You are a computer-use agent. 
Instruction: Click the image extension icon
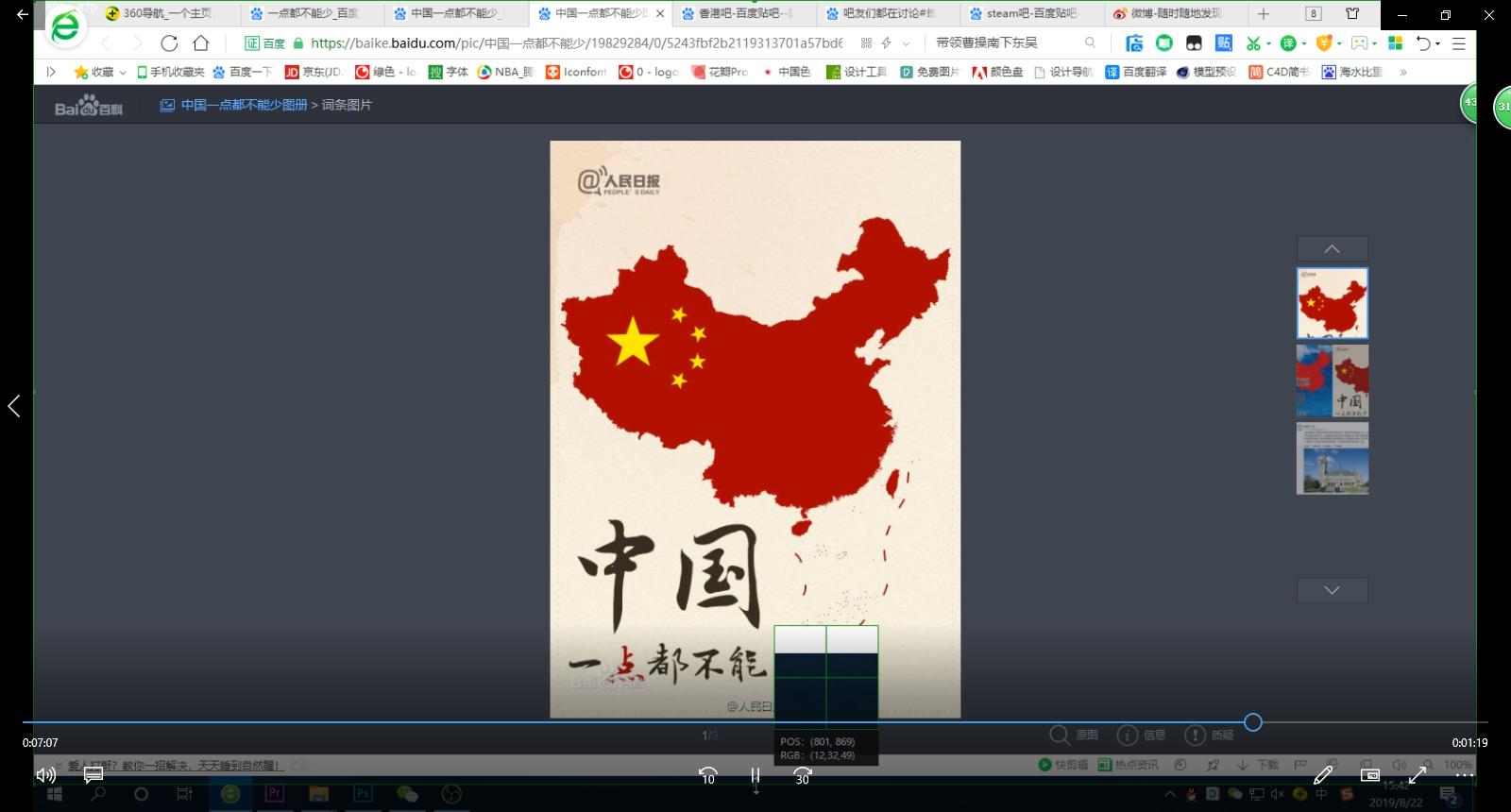pyautogui.click(x=1359, y=43)
